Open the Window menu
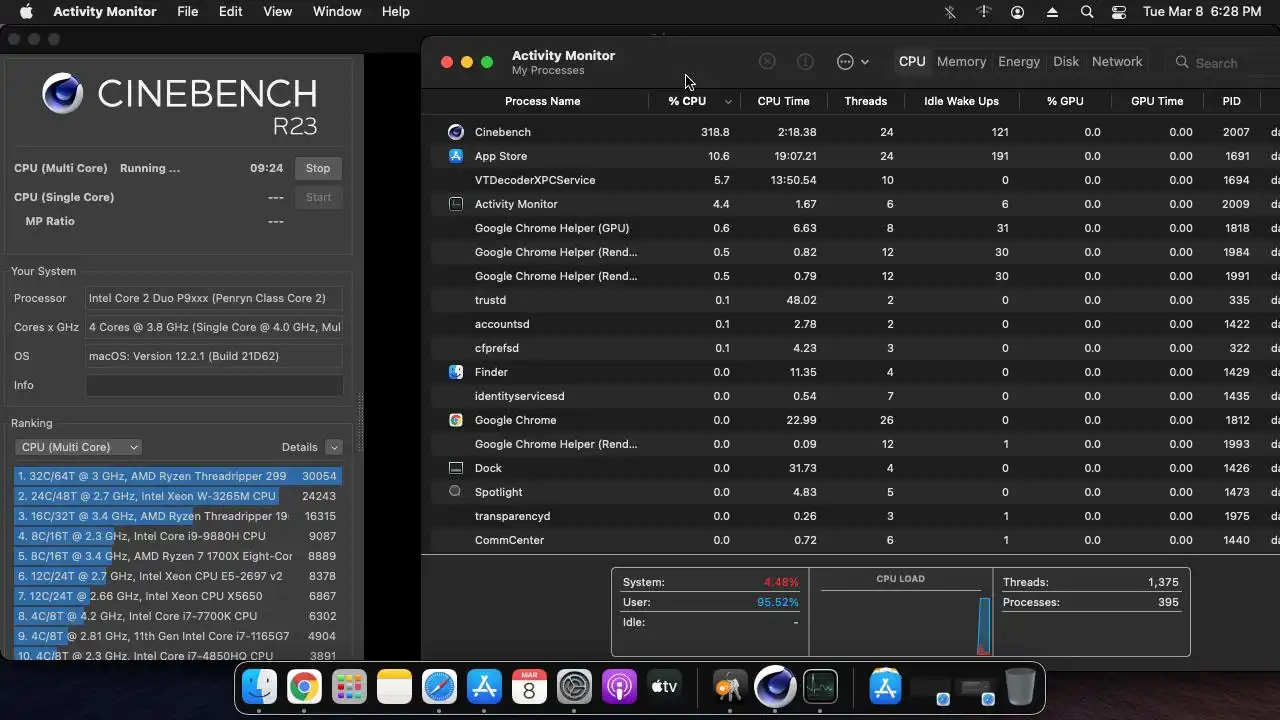The image size is (1280, 720). [x=337, y=12]
